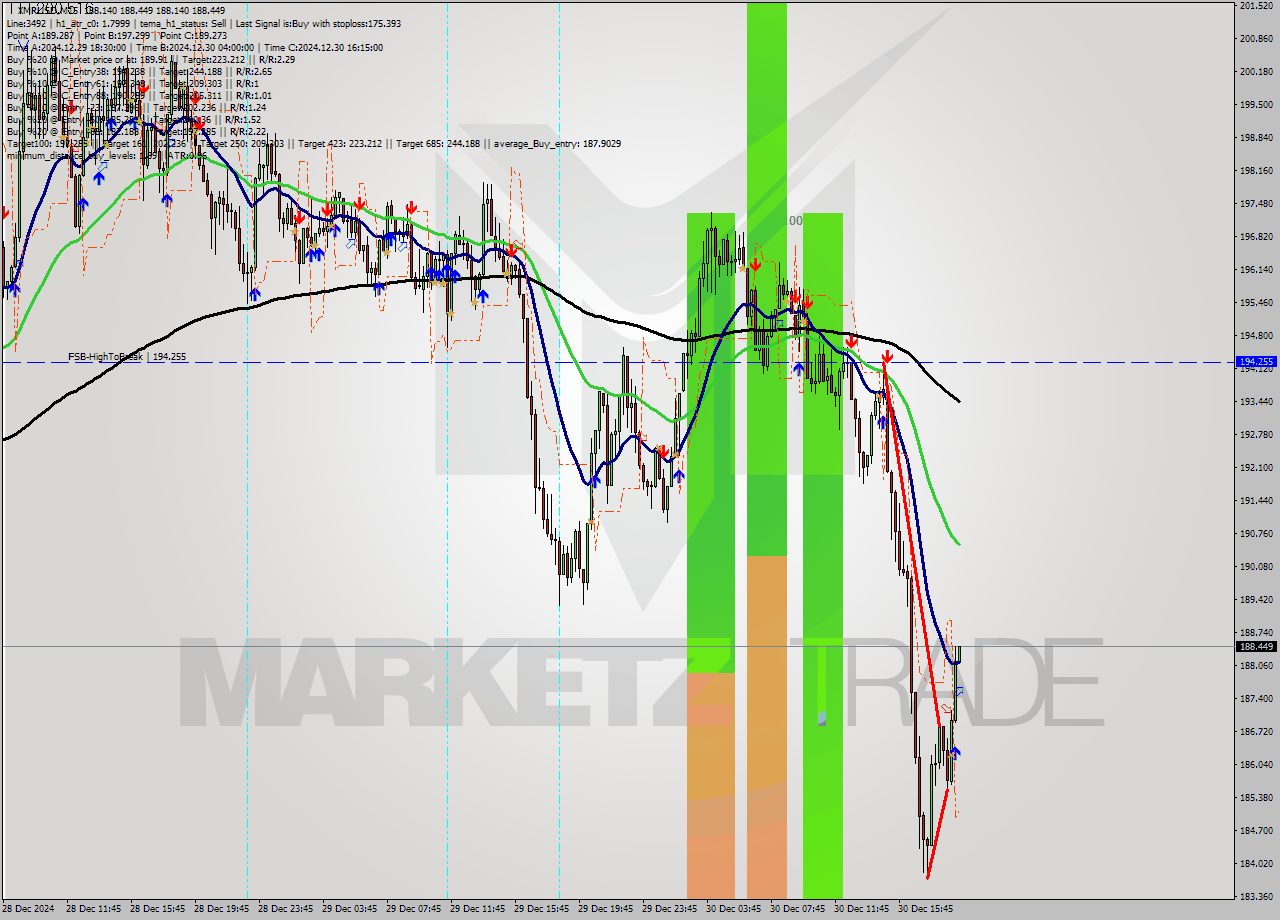
Task: Click the red sell arrow above the 194.255 line
Action: (x=887, y=355)
